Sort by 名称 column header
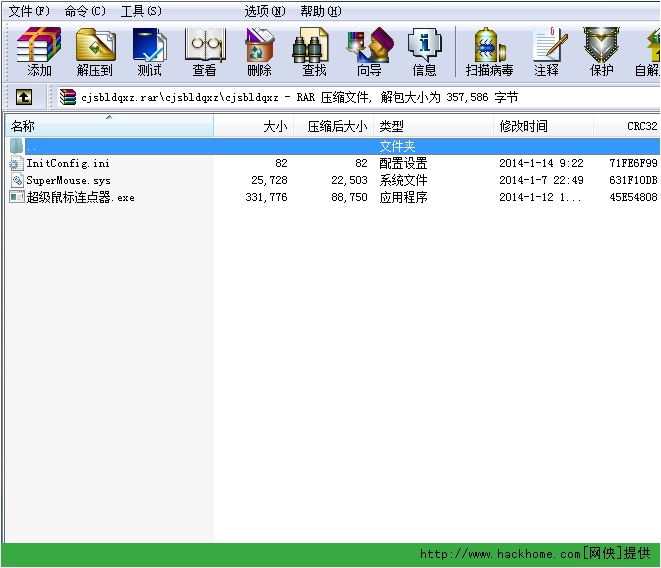This screenshot has height=568, width=661. pos(109,126)
